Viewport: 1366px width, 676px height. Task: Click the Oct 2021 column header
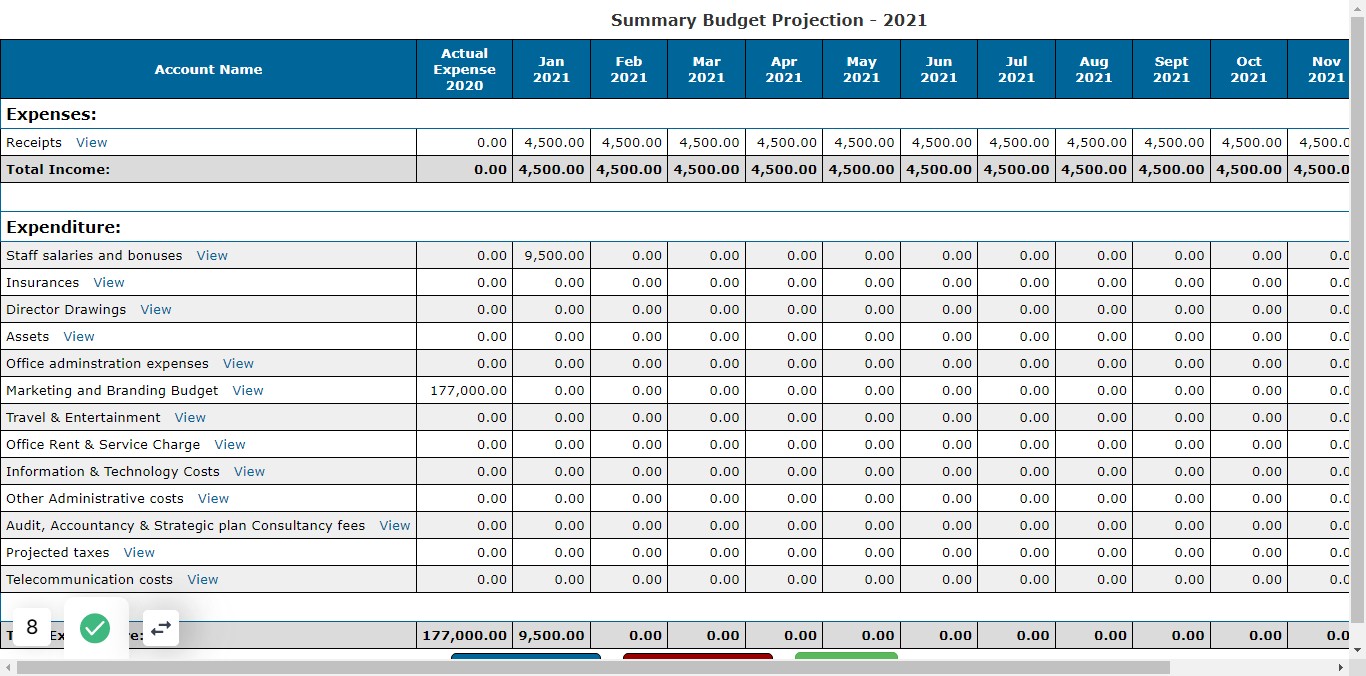point(1249,69)
